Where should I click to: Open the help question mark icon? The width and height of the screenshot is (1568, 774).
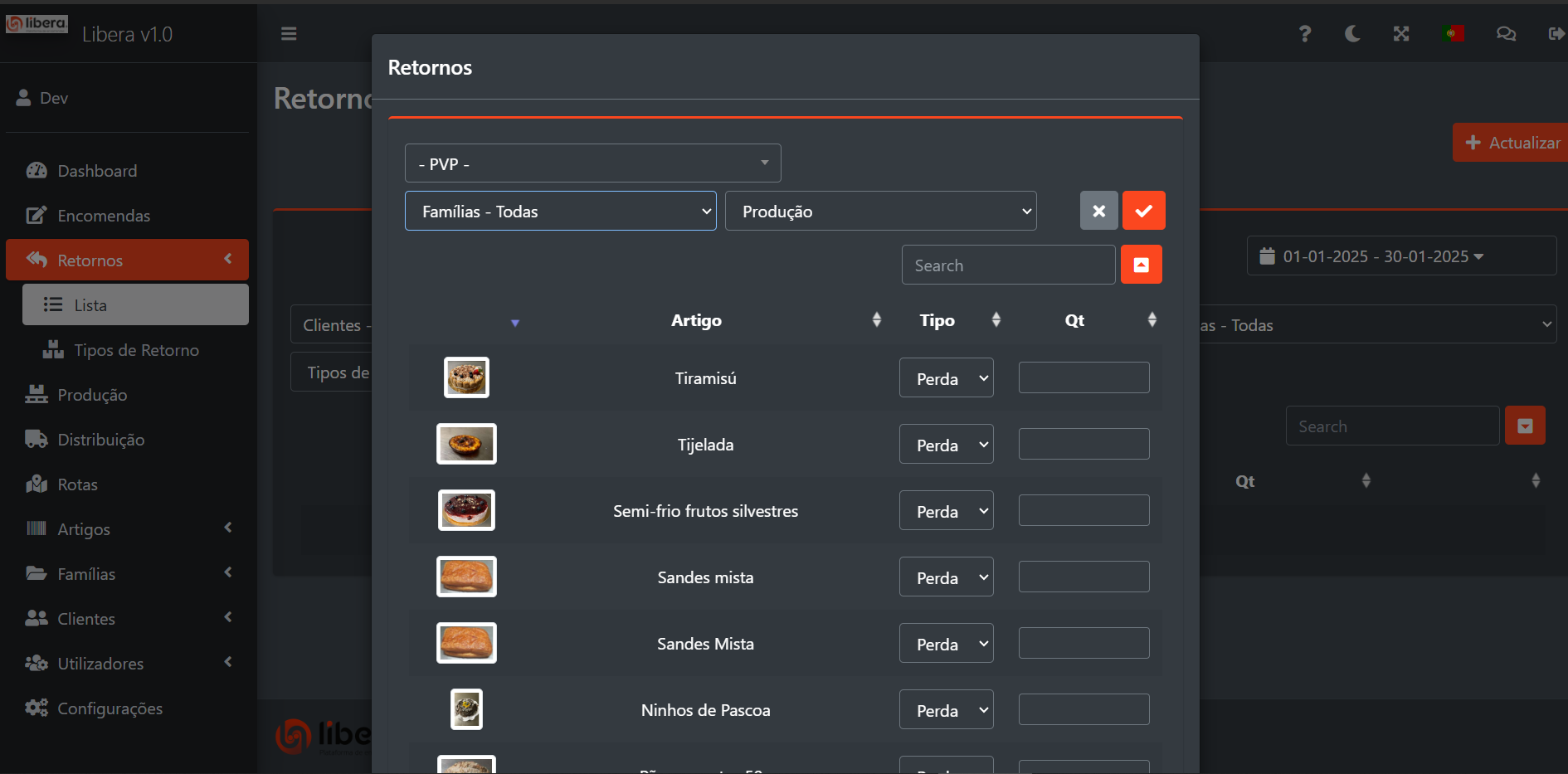[1305, 34]
